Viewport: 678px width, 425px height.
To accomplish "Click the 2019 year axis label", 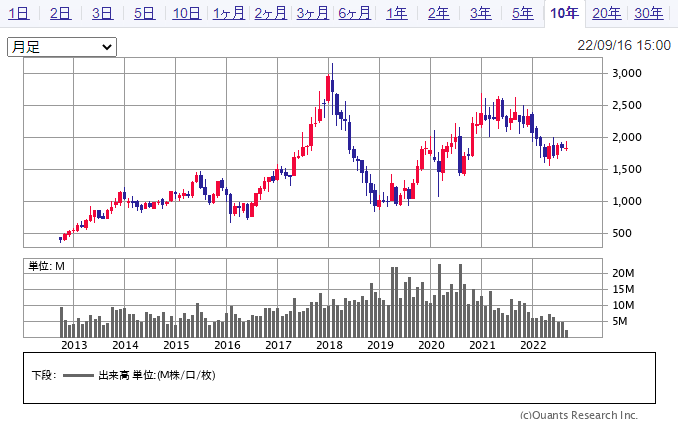I will [380, 345].
